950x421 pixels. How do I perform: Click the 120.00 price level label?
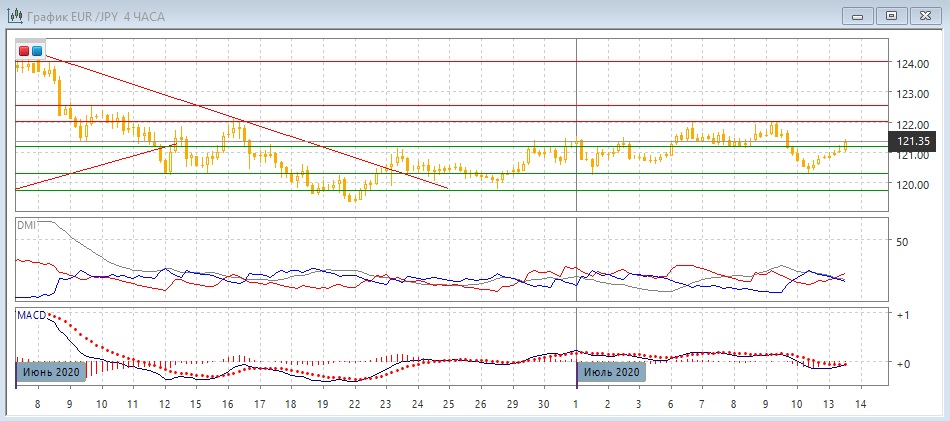point(913,186)
